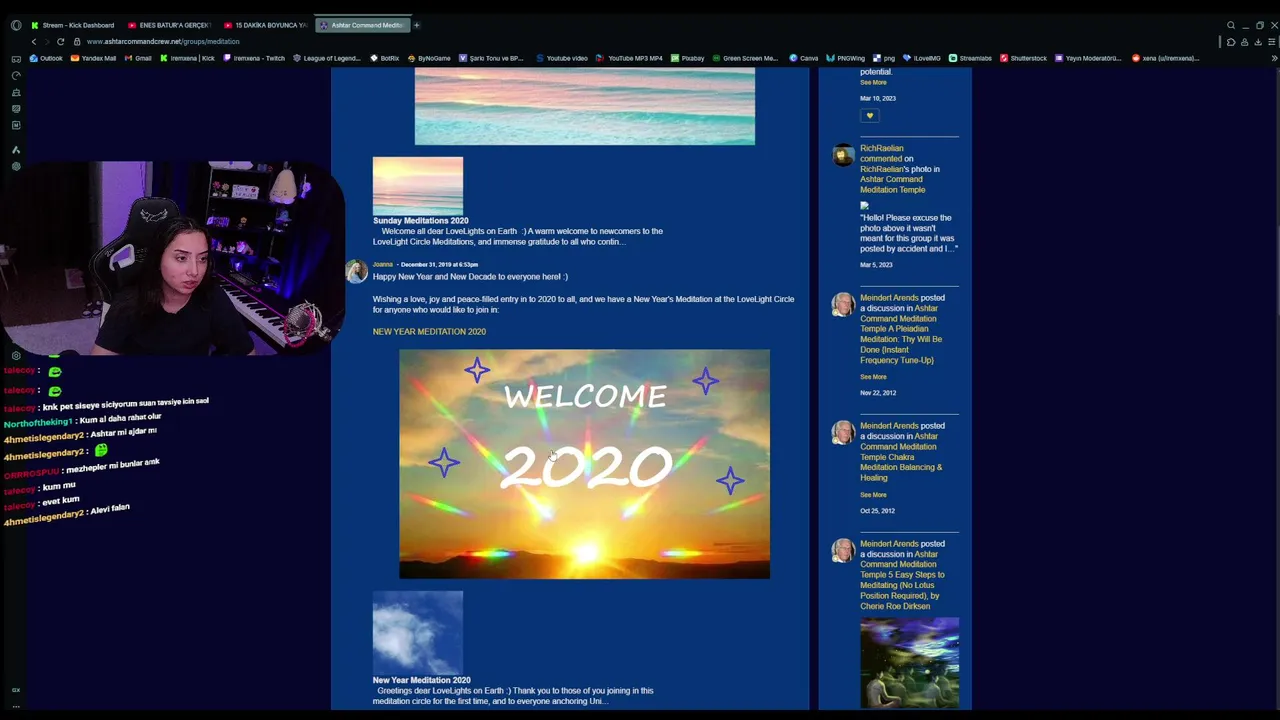Open the Easy Setup menu icon

click(1271, 42)
